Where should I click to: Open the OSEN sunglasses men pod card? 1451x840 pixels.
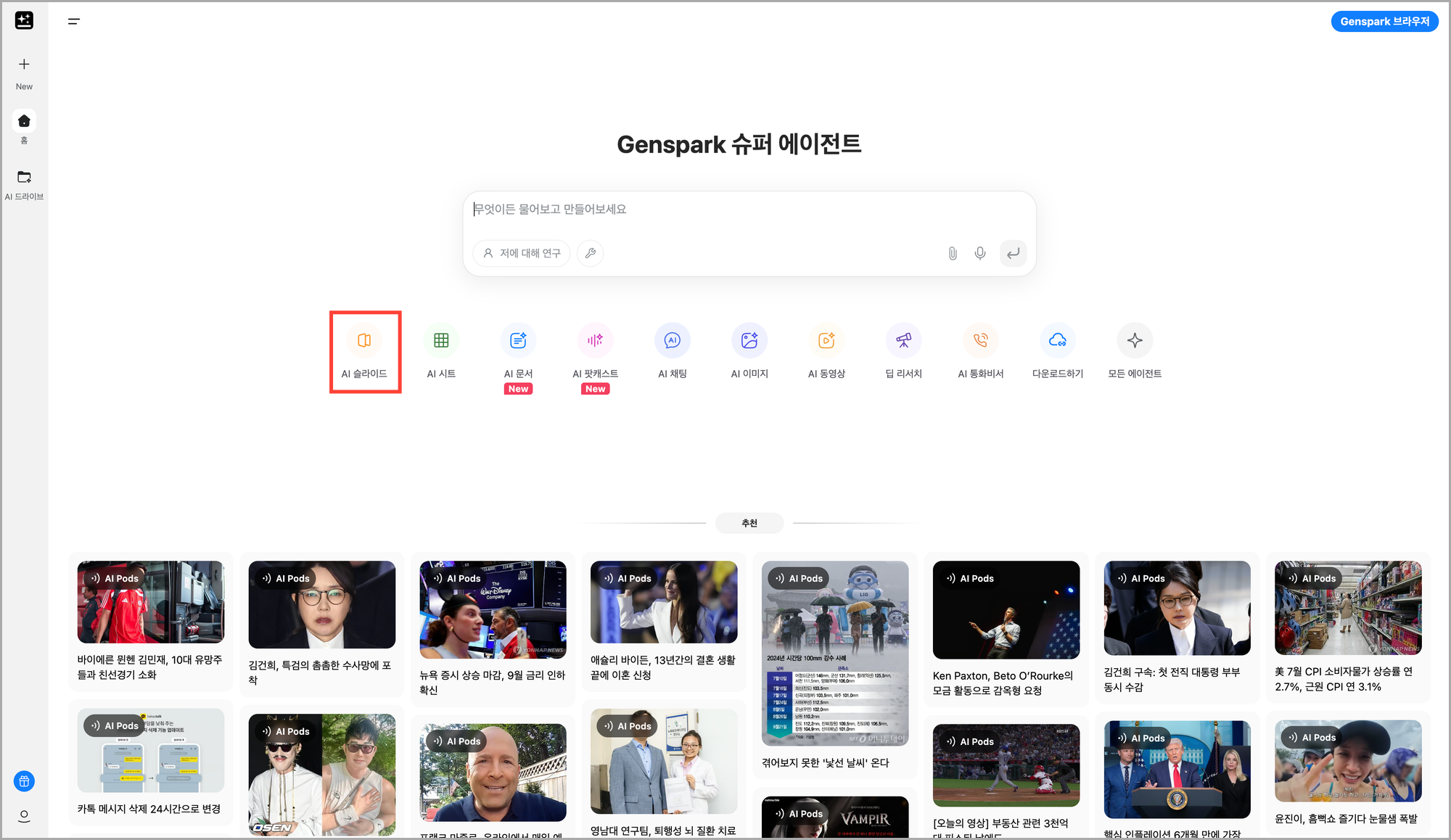pos(321,773)
